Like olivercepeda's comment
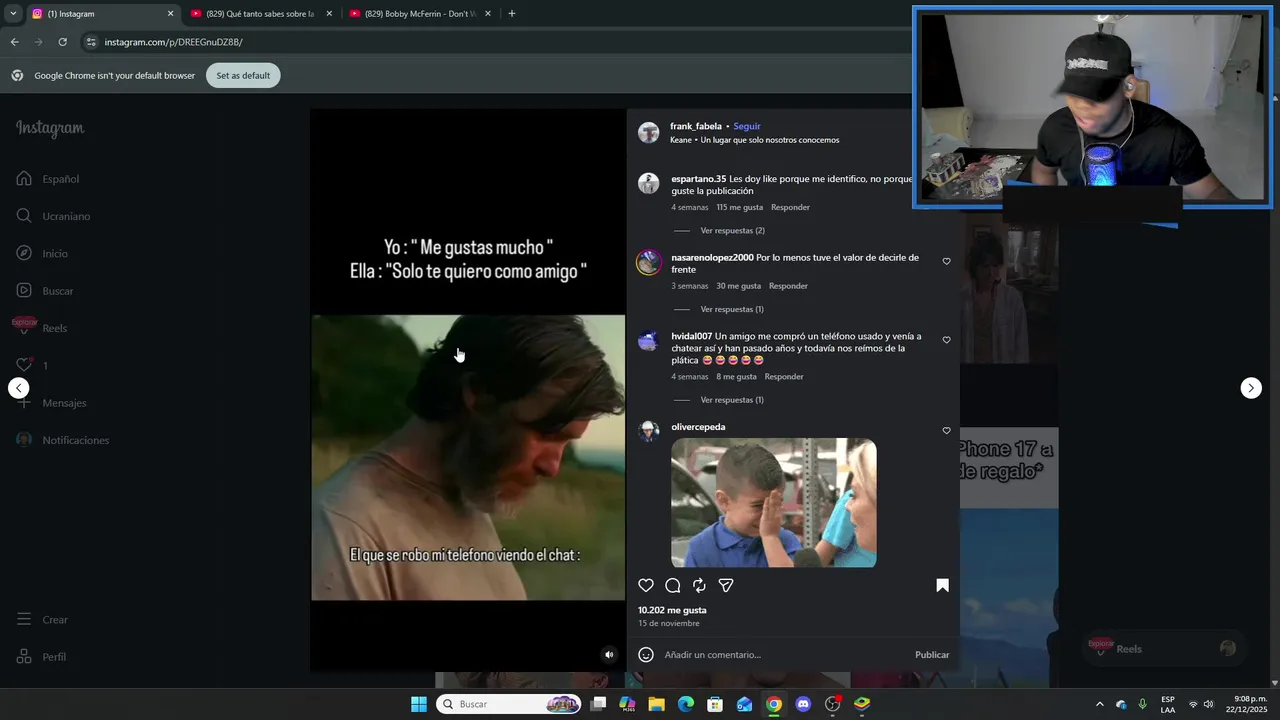 [946, 431]
